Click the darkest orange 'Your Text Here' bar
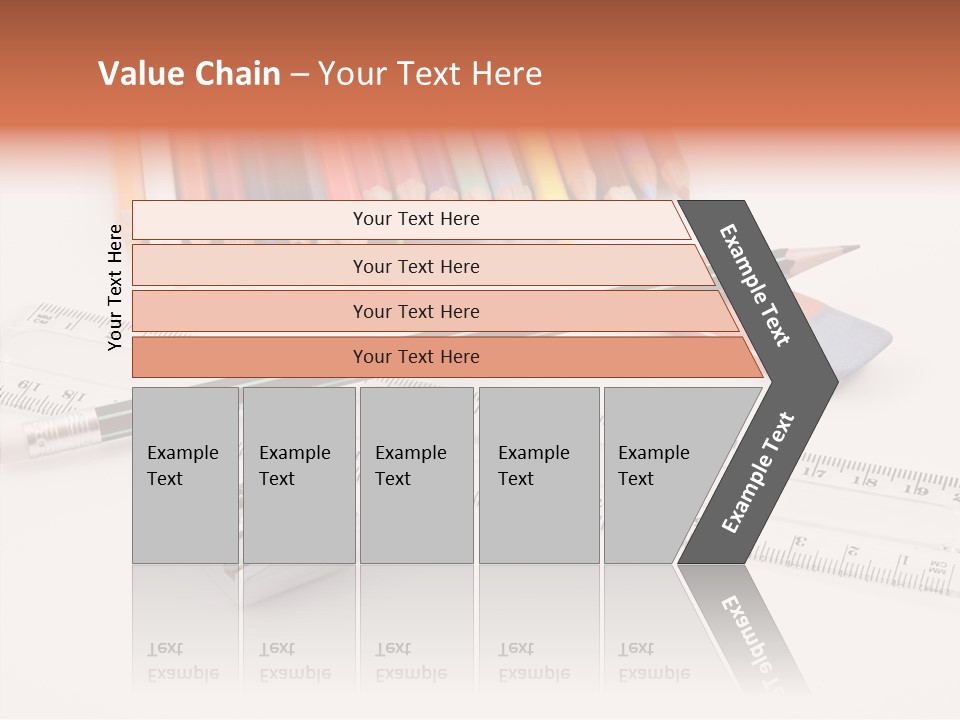The width and height of the screenshot is (960, 720). pyautogui.click(x=447, y=357)
